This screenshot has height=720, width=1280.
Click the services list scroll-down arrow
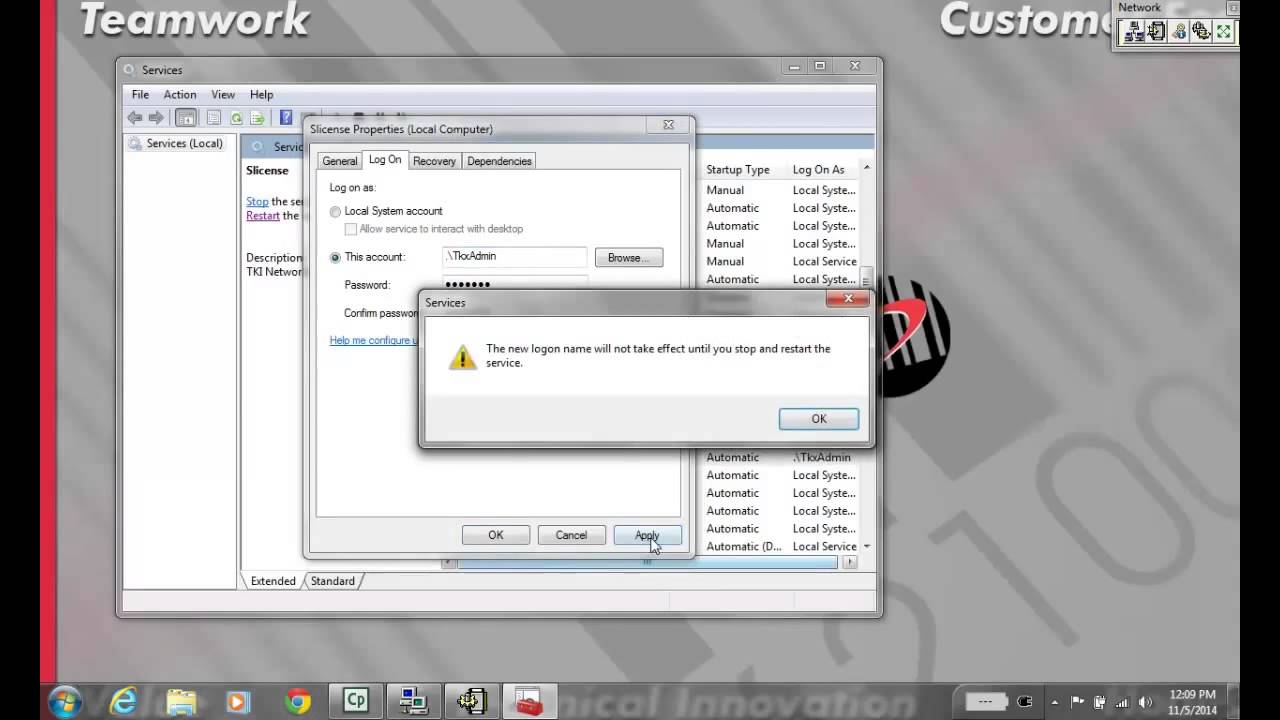coord(866,546)
